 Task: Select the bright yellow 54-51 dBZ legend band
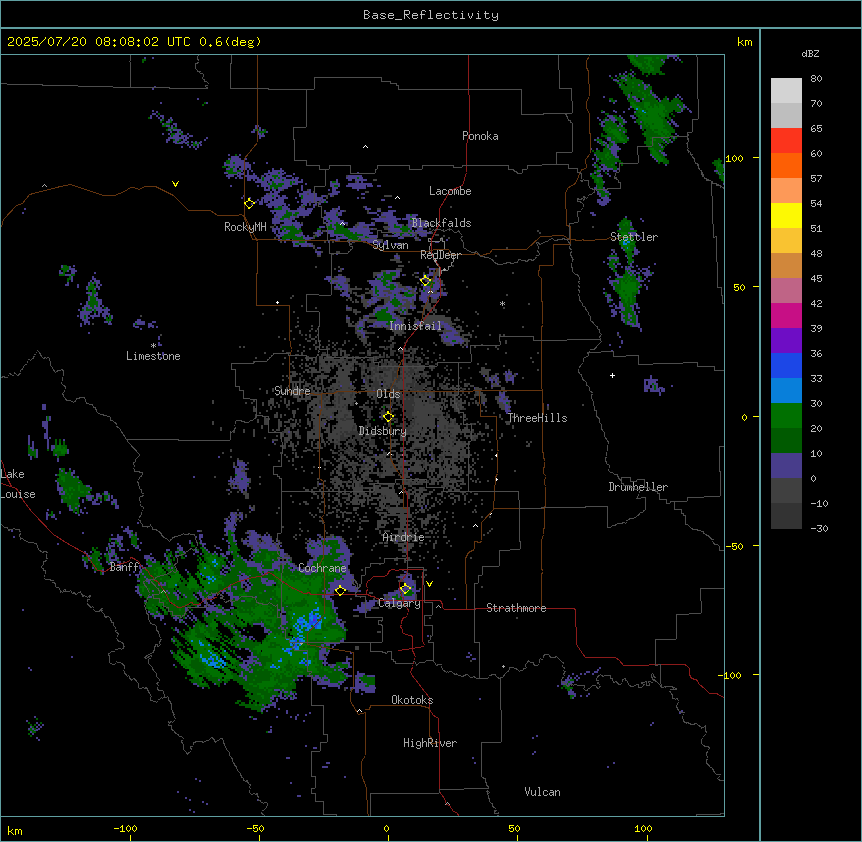pyautogui.click(x=786, y=215)
